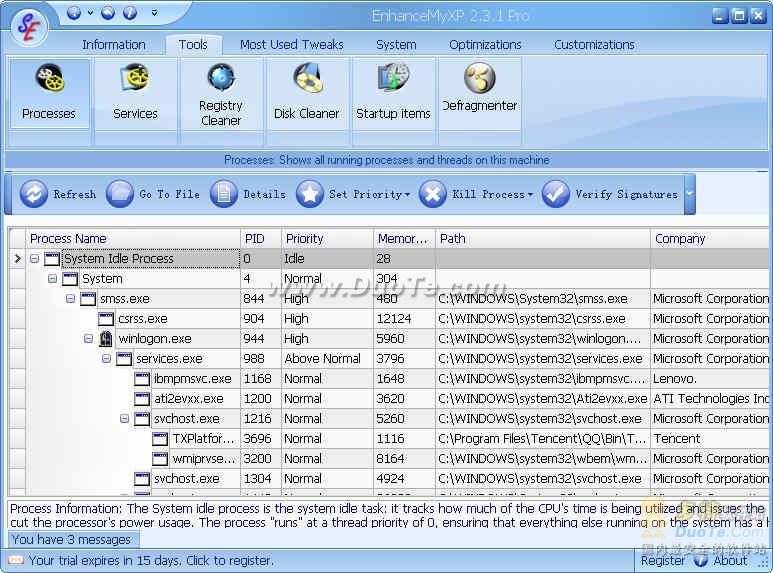Viewport: 773px width, 573px height.
Task: Click the row selector arrow for System Idle Process
Action: (18, 258)
